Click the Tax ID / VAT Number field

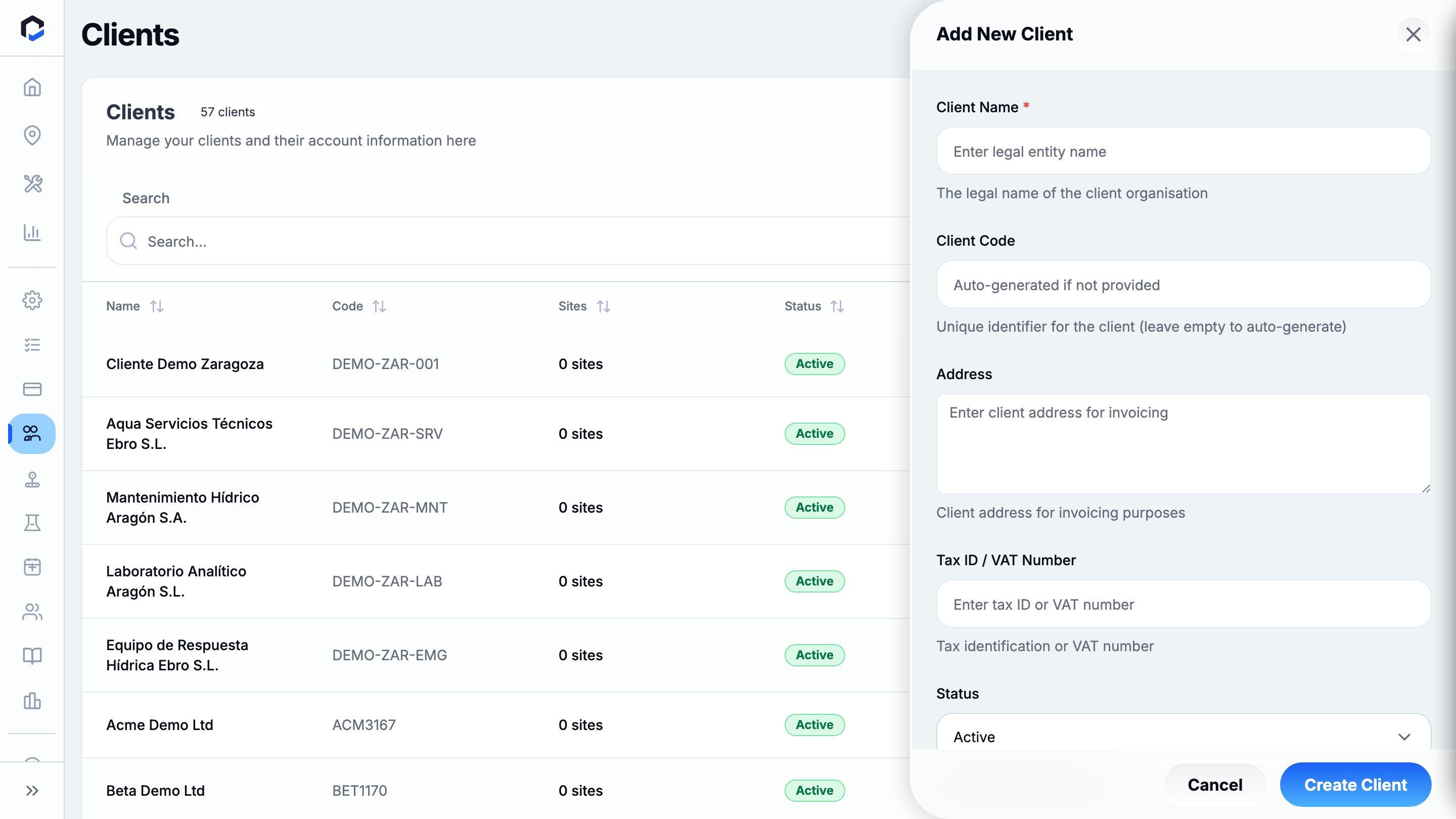coord(1184,604)
